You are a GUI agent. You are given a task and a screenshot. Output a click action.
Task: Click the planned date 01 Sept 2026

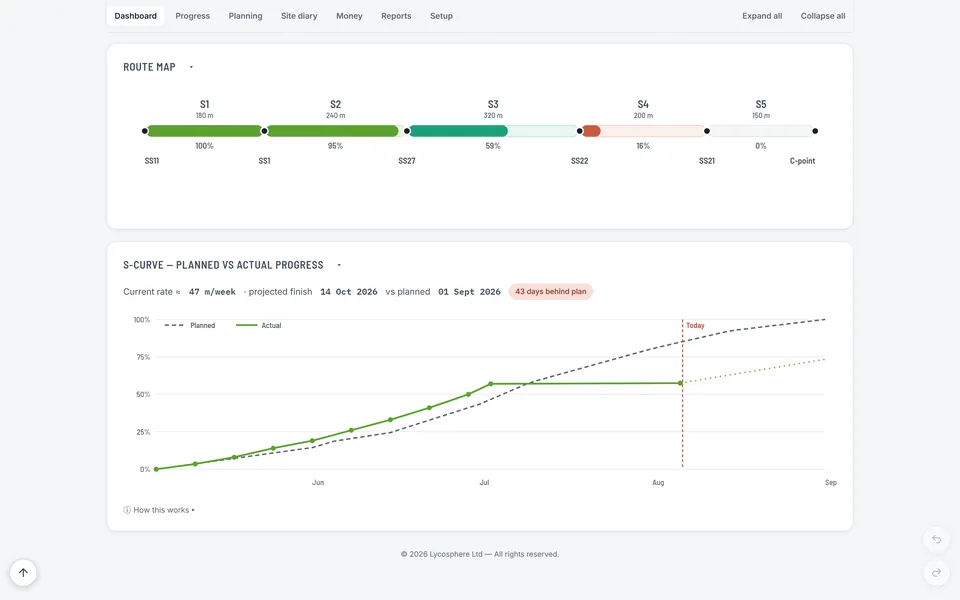pyautogui.click(x=469, y=292)
